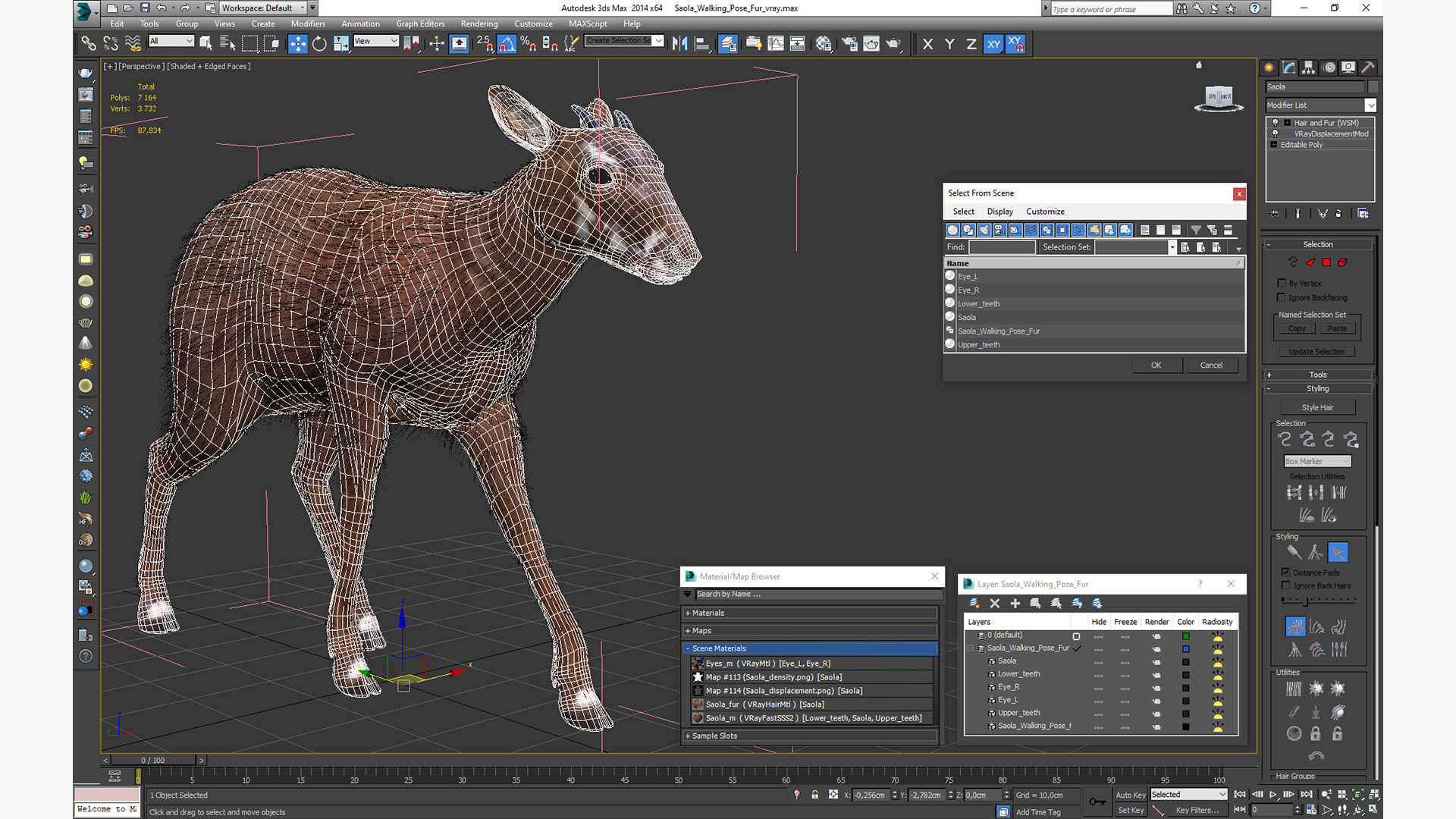This screenshot has height=819, width=1456.
Task: Toggle Render for the Lower_teeth layer row
Action: coord(1156,674)
